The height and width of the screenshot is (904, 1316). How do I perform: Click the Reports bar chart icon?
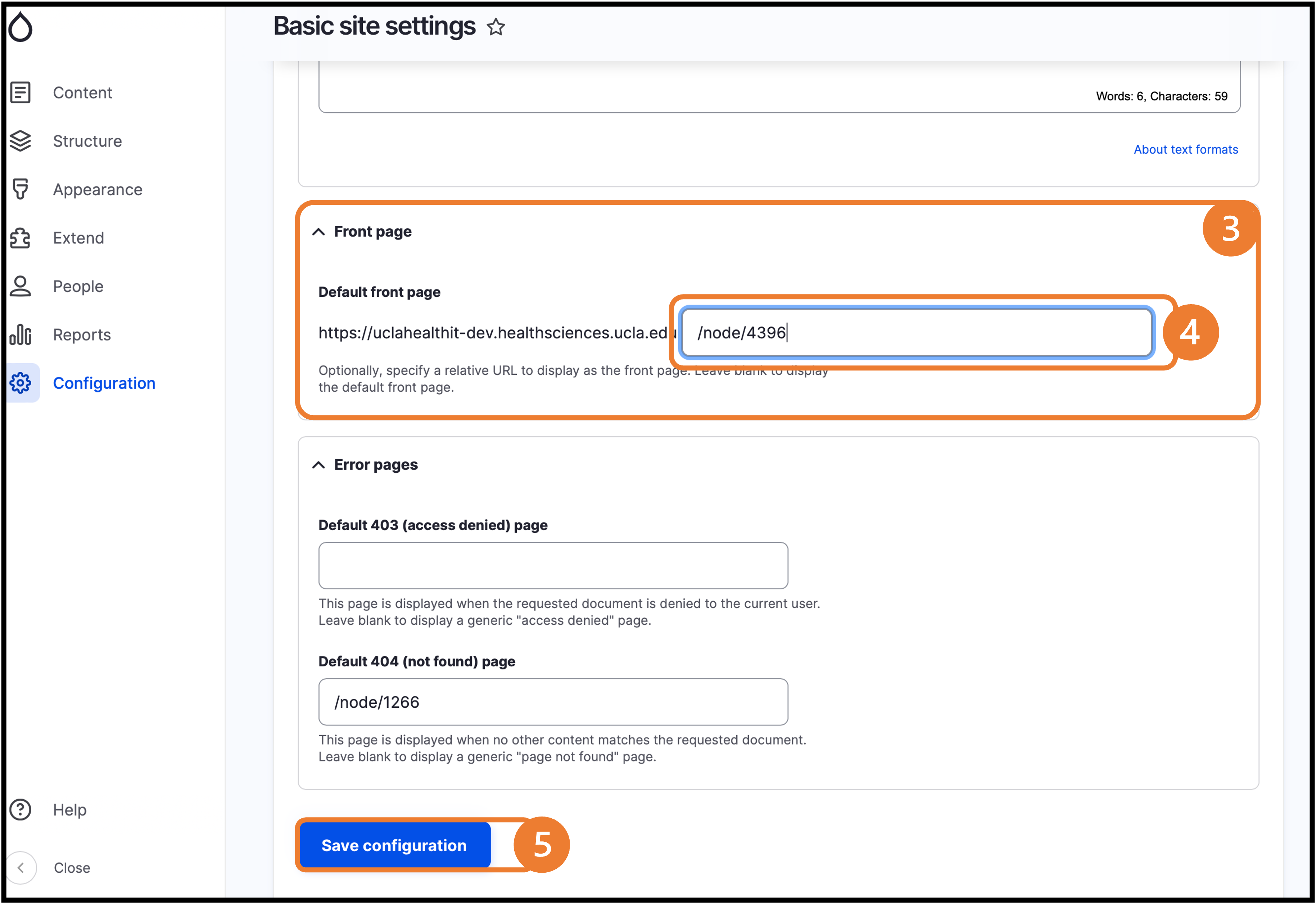point(21,335)
